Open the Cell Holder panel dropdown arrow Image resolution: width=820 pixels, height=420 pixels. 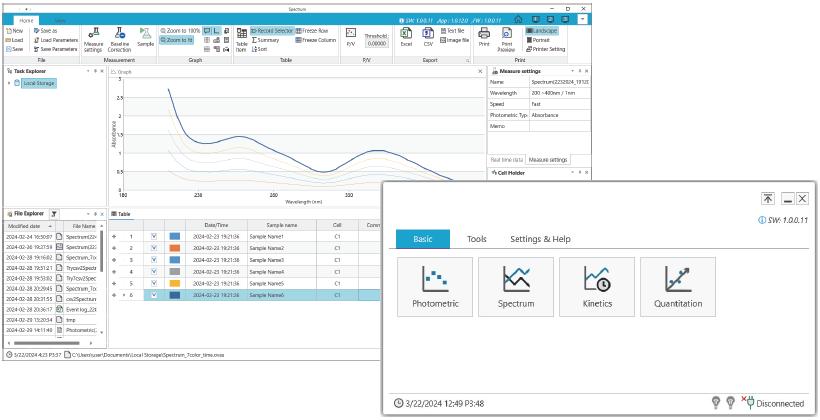[573, 173]
